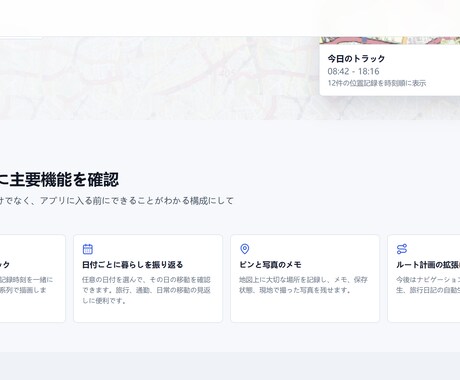Select the 日付ごとに暮らしを振り返る card heading
Image resolution: width=460 pixels, height=380 pixels.
(133, 265)
